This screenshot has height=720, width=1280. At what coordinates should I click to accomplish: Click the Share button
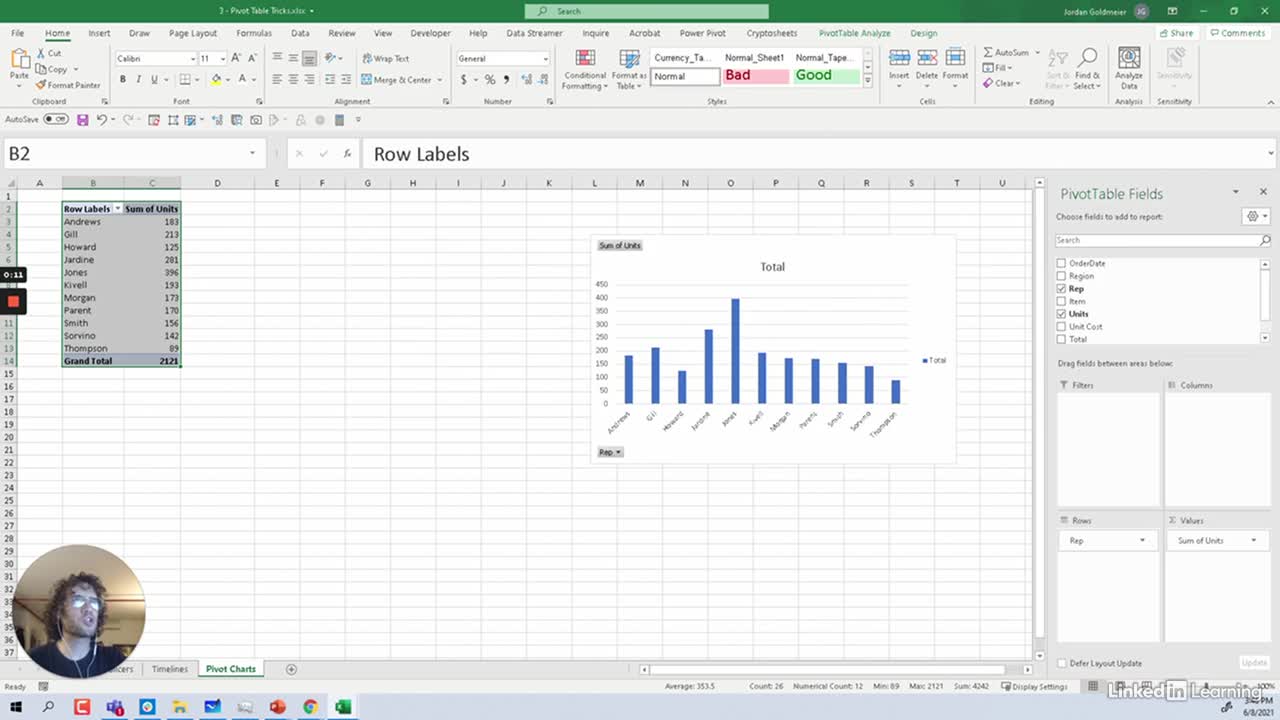tap(1177, 33)
